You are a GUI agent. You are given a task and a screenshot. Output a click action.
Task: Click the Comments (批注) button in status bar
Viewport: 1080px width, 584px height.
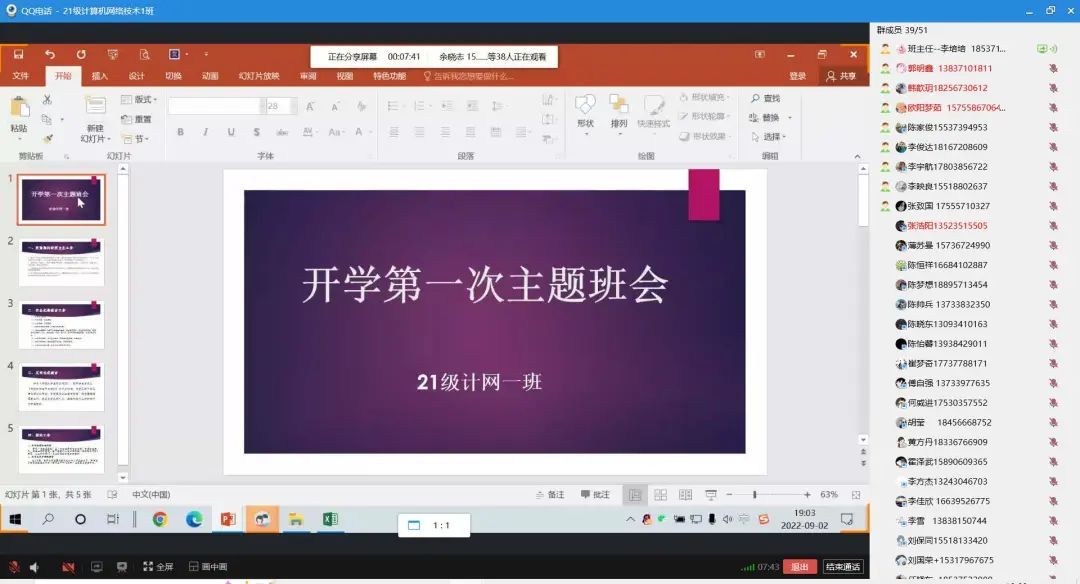(x=596, y=494)
